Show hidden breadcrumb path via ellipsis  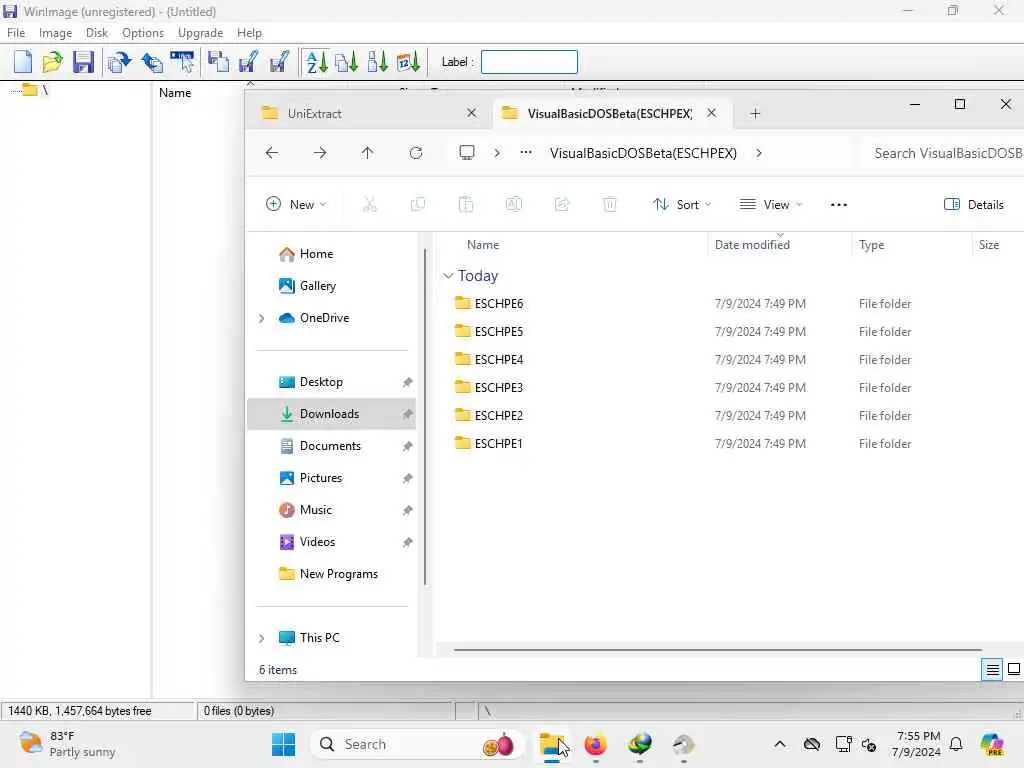(526, 153)
